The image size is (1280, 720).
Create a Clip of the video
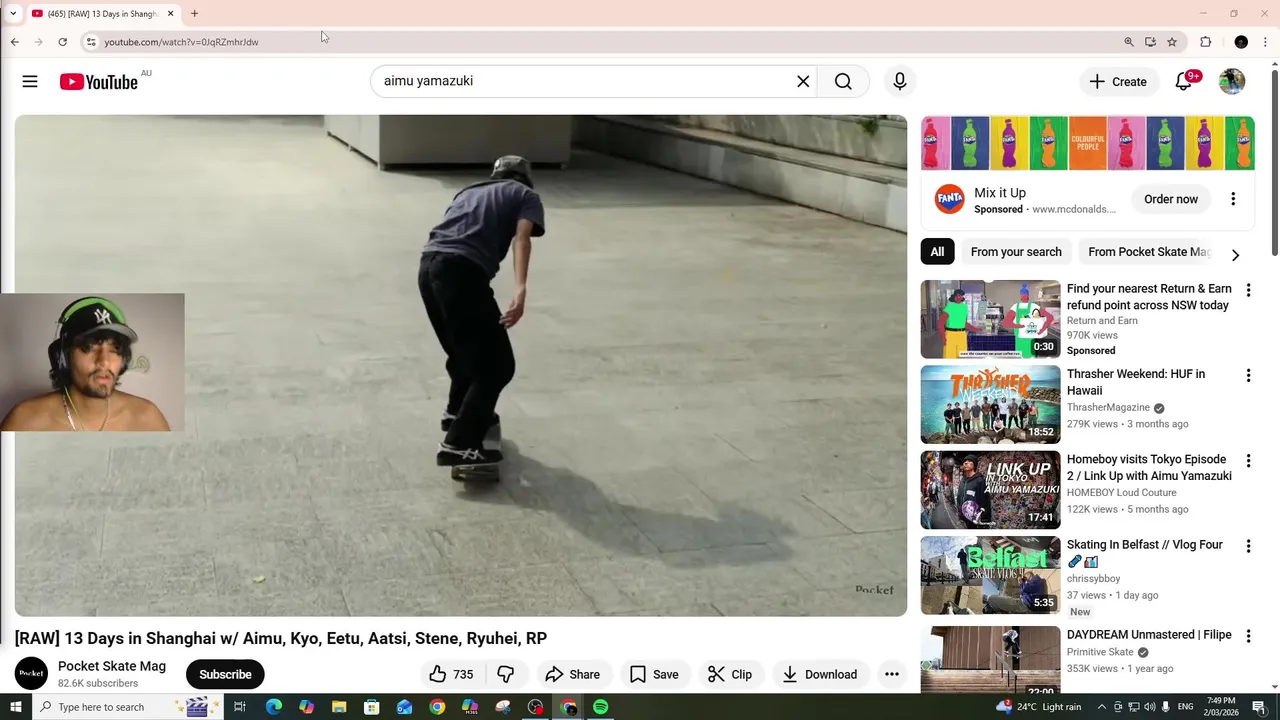coord(730,674)
